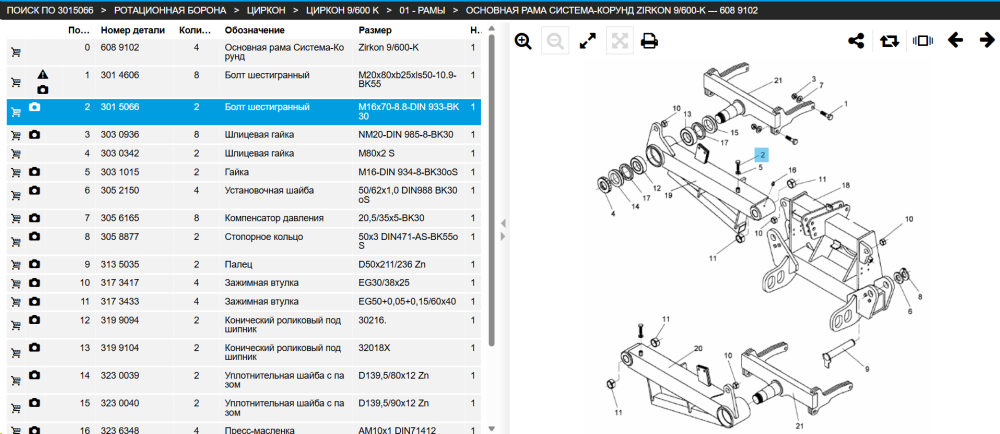Click the parts list vertical scrollbar

492,191
